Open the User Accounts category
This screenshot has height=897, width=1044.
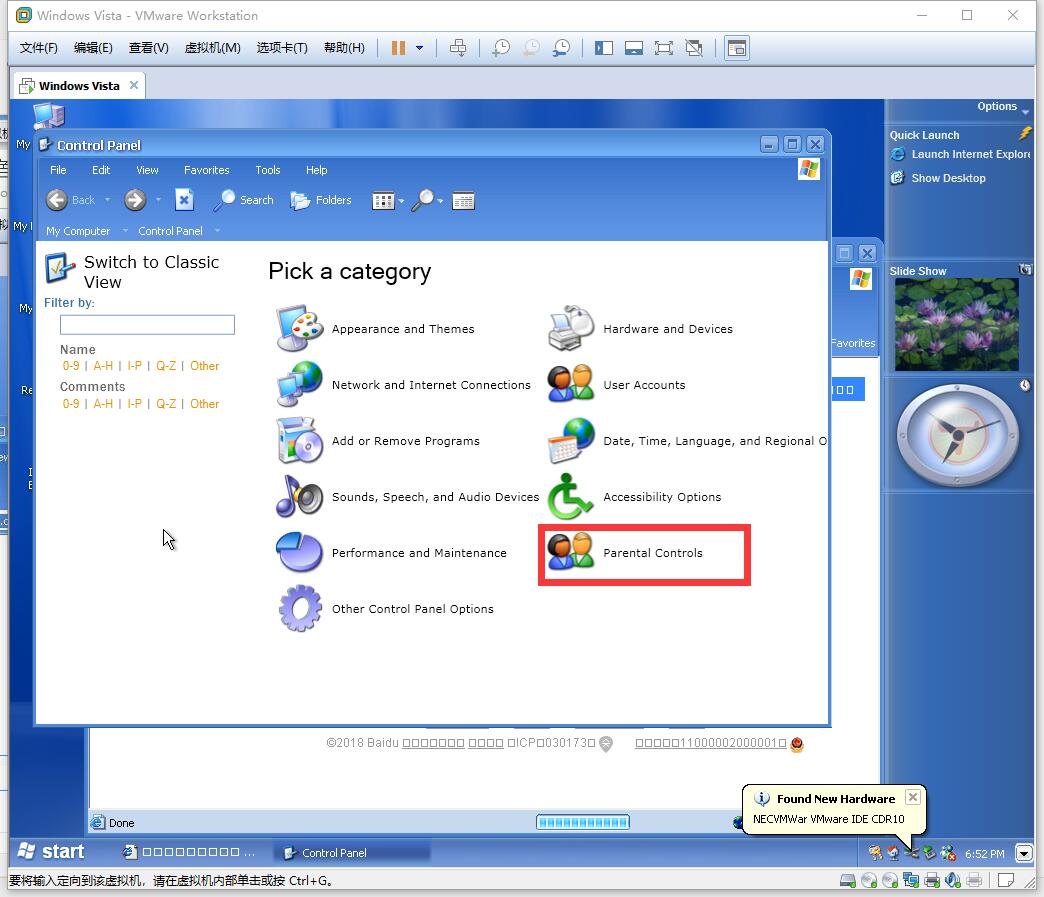(x=616, y=384)
